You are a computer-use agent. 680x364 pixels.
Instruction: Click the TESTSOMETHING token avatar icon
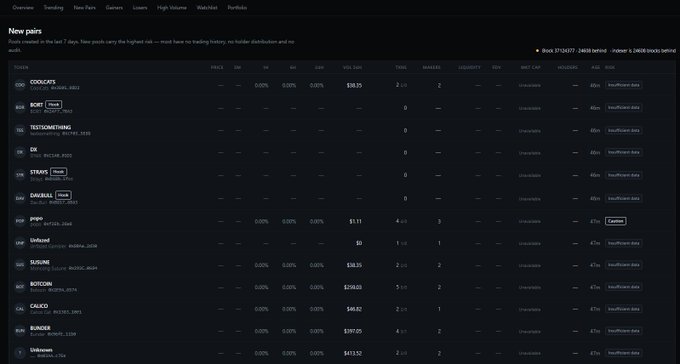point(20,130)
